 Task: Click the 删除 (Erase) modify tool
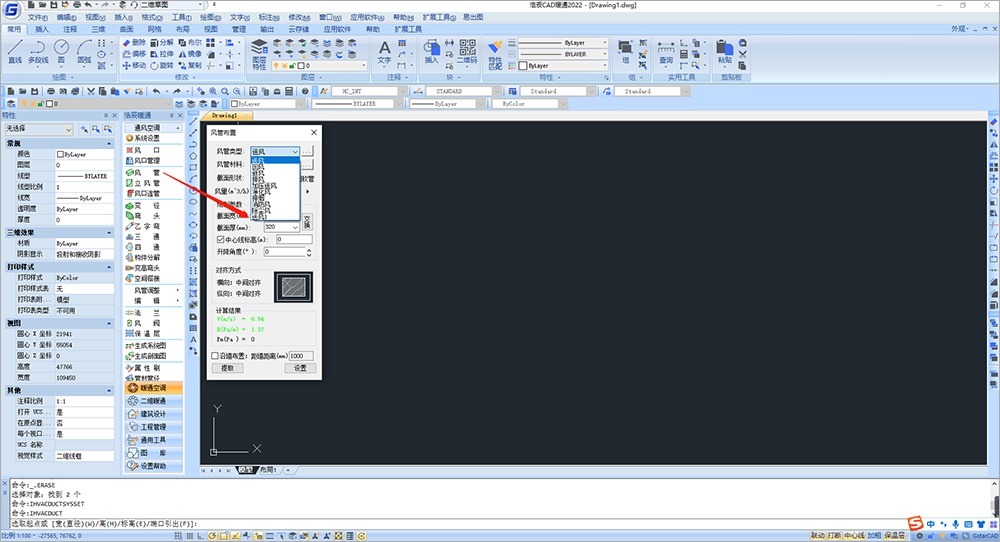133,43
